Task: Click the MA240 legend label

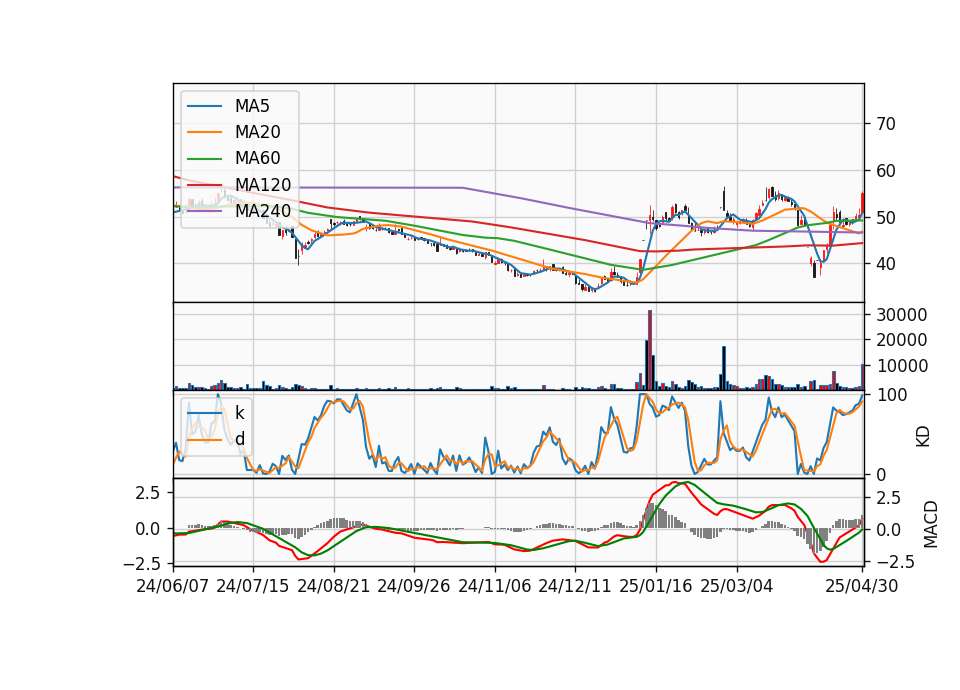Action: click(263, 211)
